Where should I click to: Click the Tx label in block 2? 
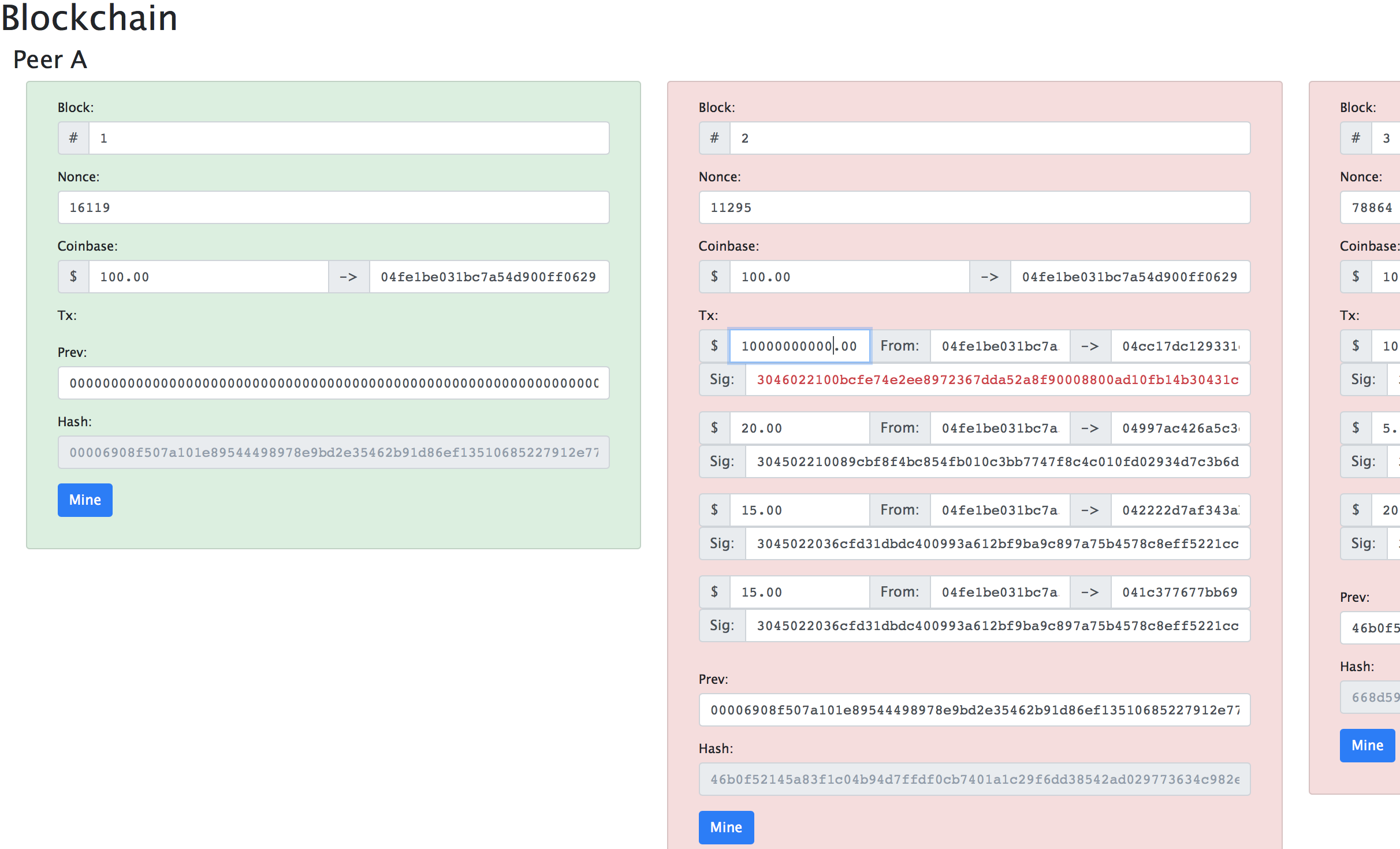pos(708,315)
